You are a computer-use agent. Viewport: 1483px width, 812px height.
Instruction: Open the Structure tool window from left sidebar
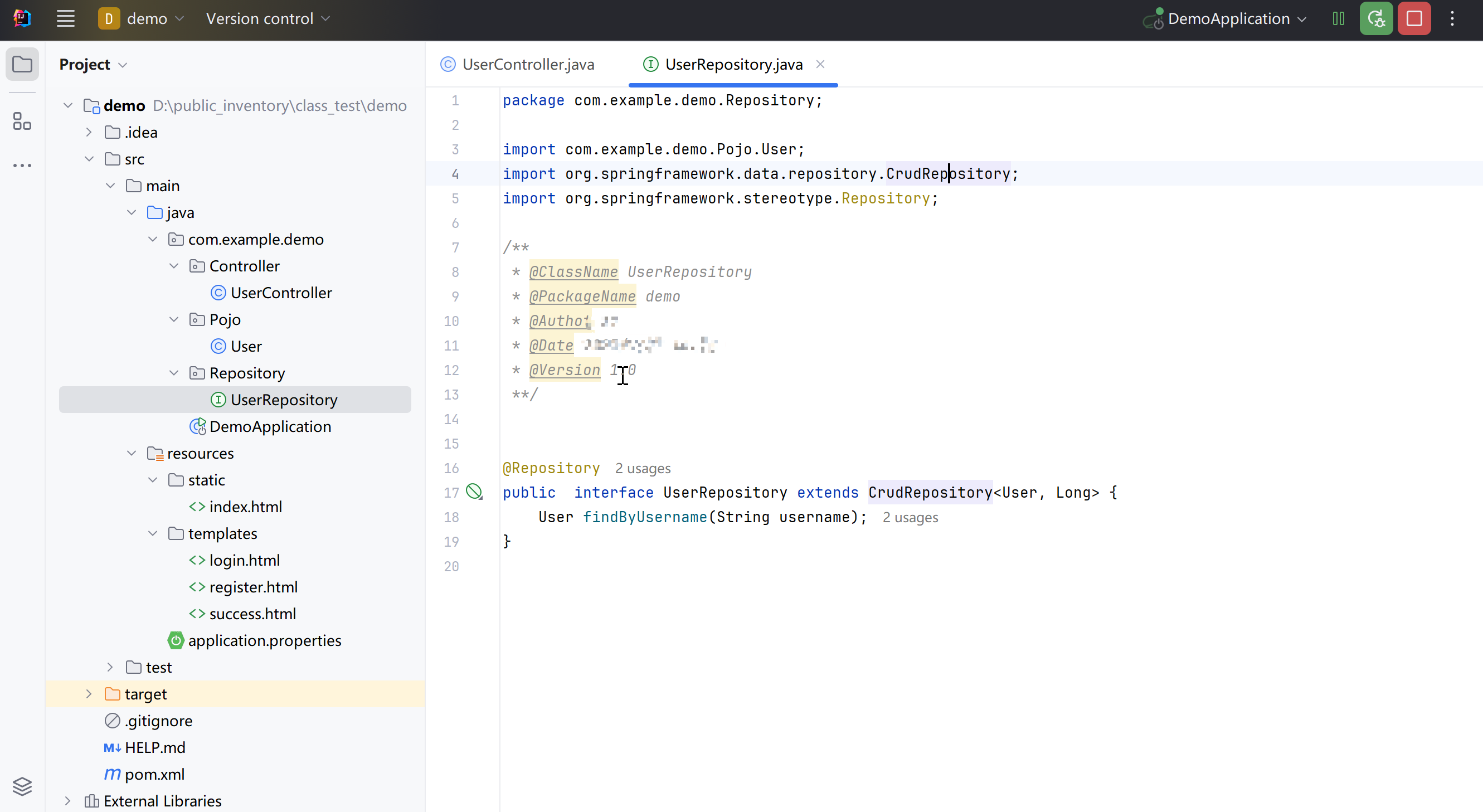click(x=22, y=121)
